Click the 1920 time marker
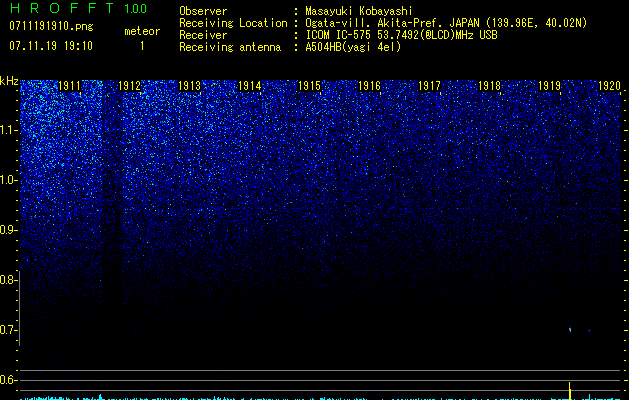This screenshot has width=629, height=400. pos(609,86)
